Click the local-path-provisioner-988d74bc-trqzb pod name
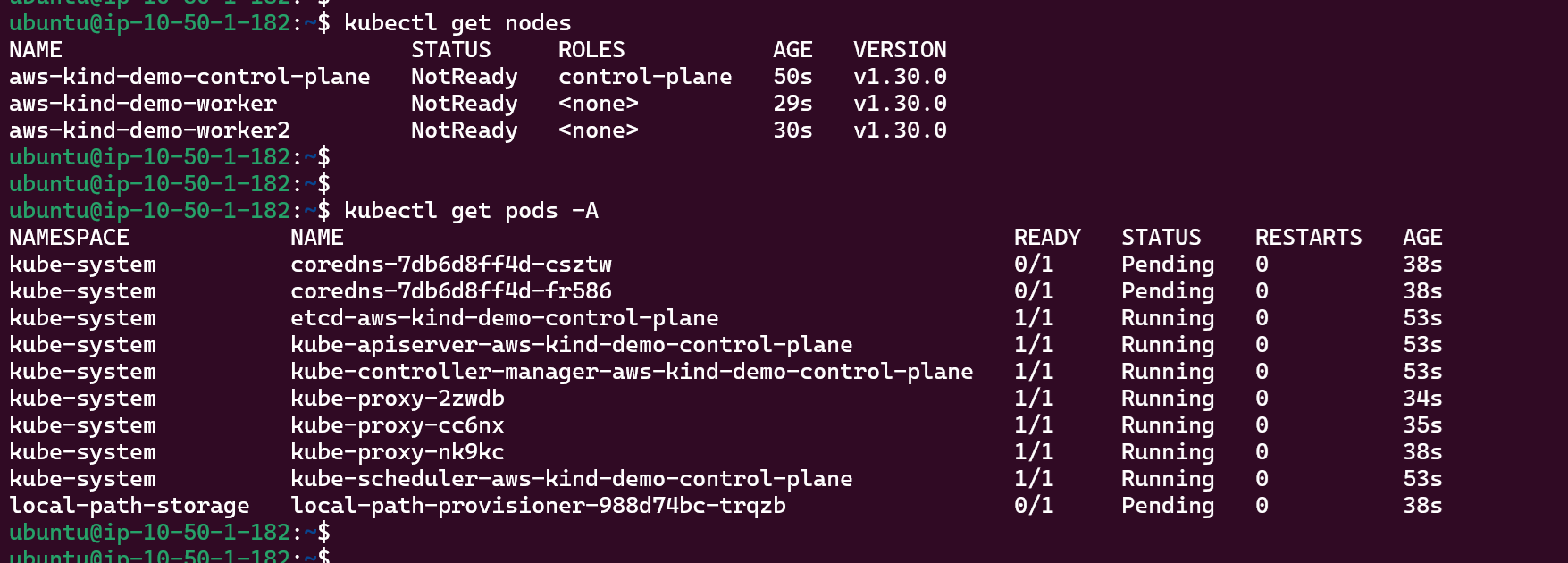The image size is (1568, 563). [538, 506]
